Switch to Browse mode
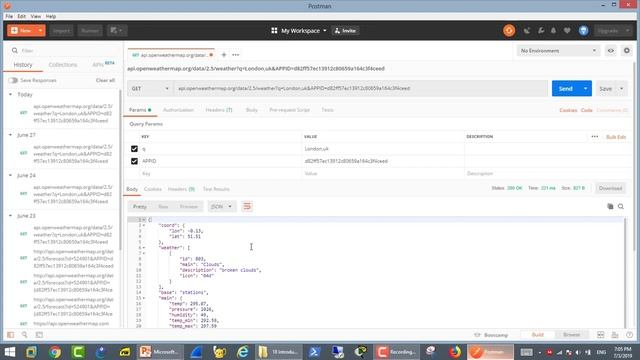 [x=571, y=335]
